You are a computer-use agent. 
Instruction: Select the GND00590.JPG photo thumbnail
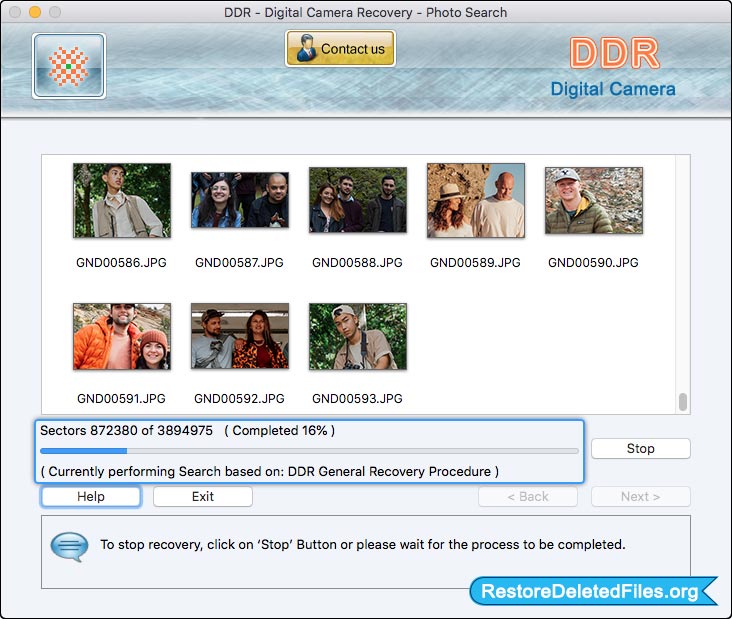pos(594,200)
